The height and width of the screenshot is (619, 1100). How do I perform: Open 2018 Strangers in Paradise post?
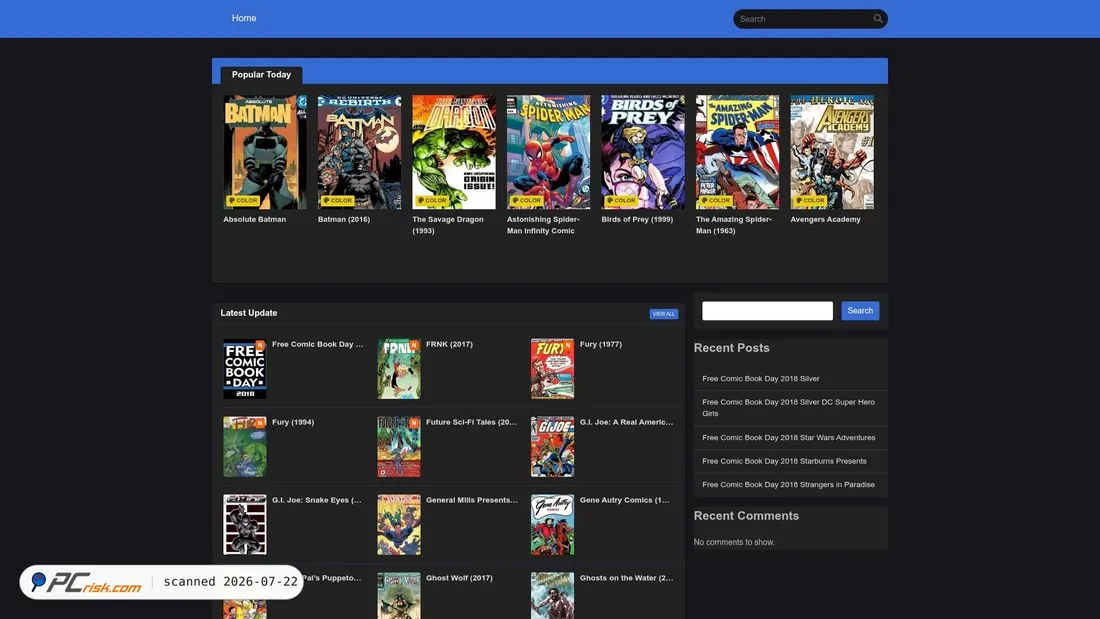pos(789,485)
